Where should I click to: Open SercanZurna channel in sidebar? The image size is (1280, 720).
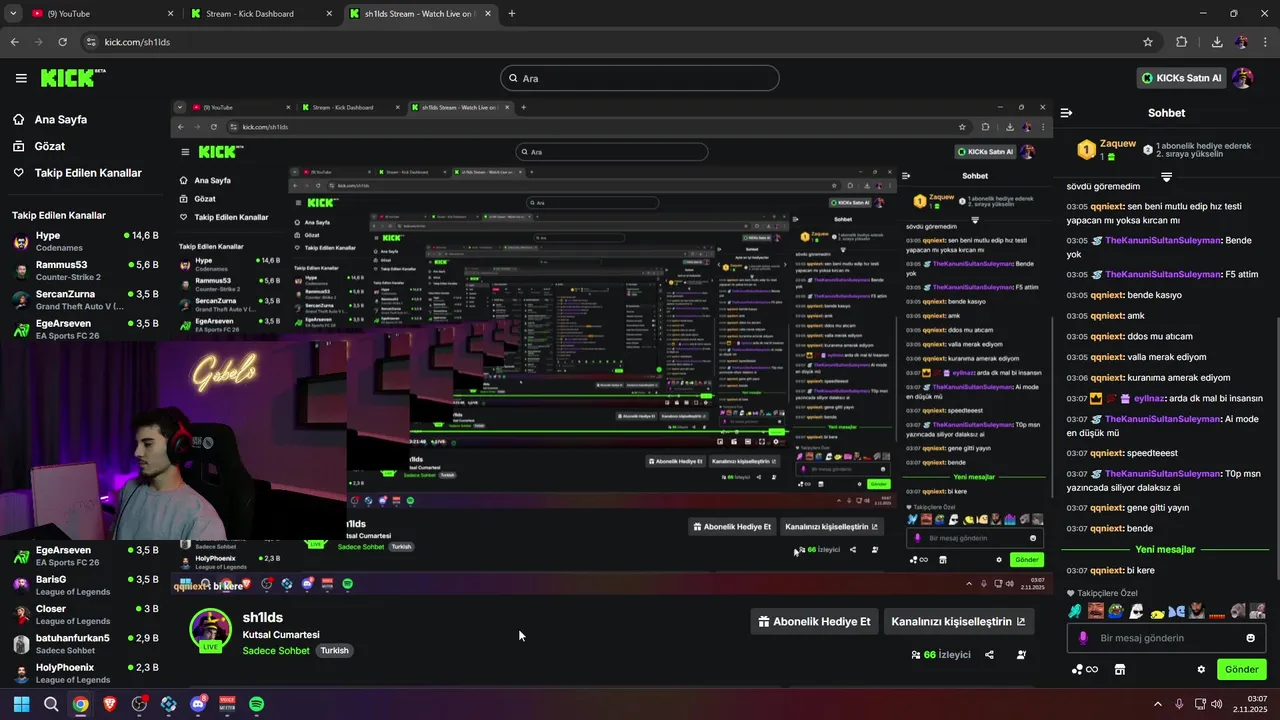click(86, 300)
